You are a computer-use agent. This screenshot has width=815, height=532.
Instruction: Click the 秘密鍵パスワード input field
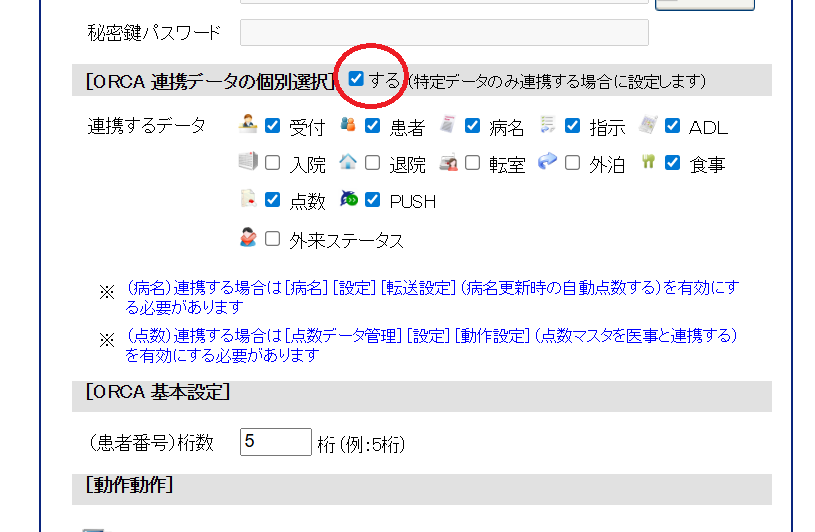[444, 33]
